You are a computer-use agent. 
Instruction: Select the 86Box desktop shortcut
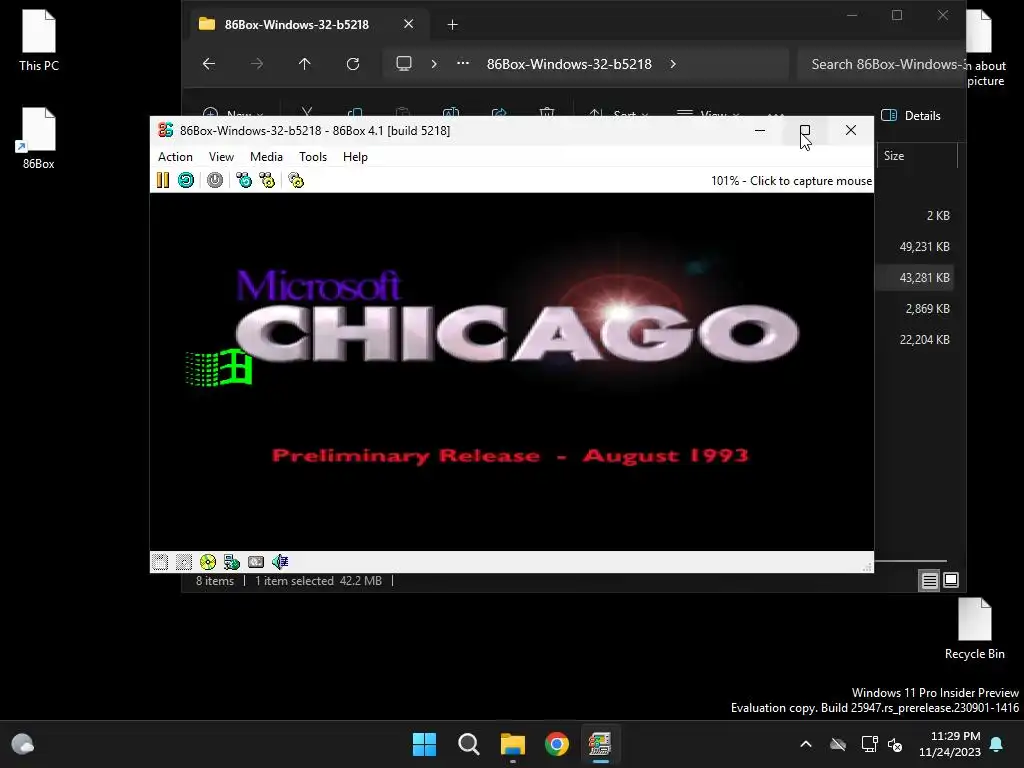(x=39, y=138)
